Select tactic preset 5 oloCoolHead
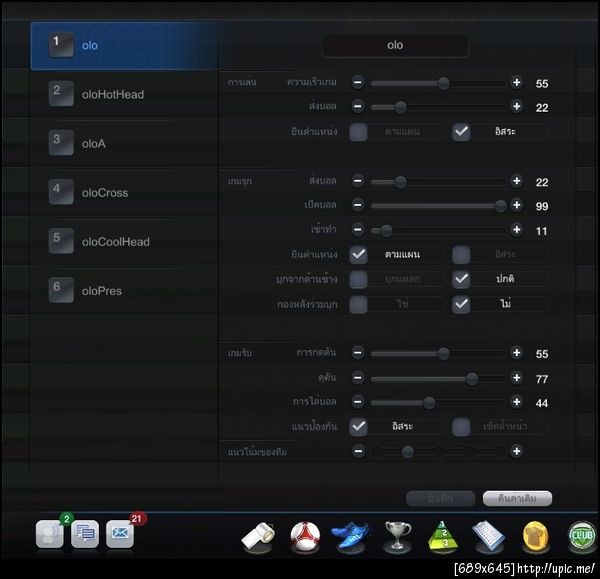This screenshot has width=600, height=579. point(124,241)
